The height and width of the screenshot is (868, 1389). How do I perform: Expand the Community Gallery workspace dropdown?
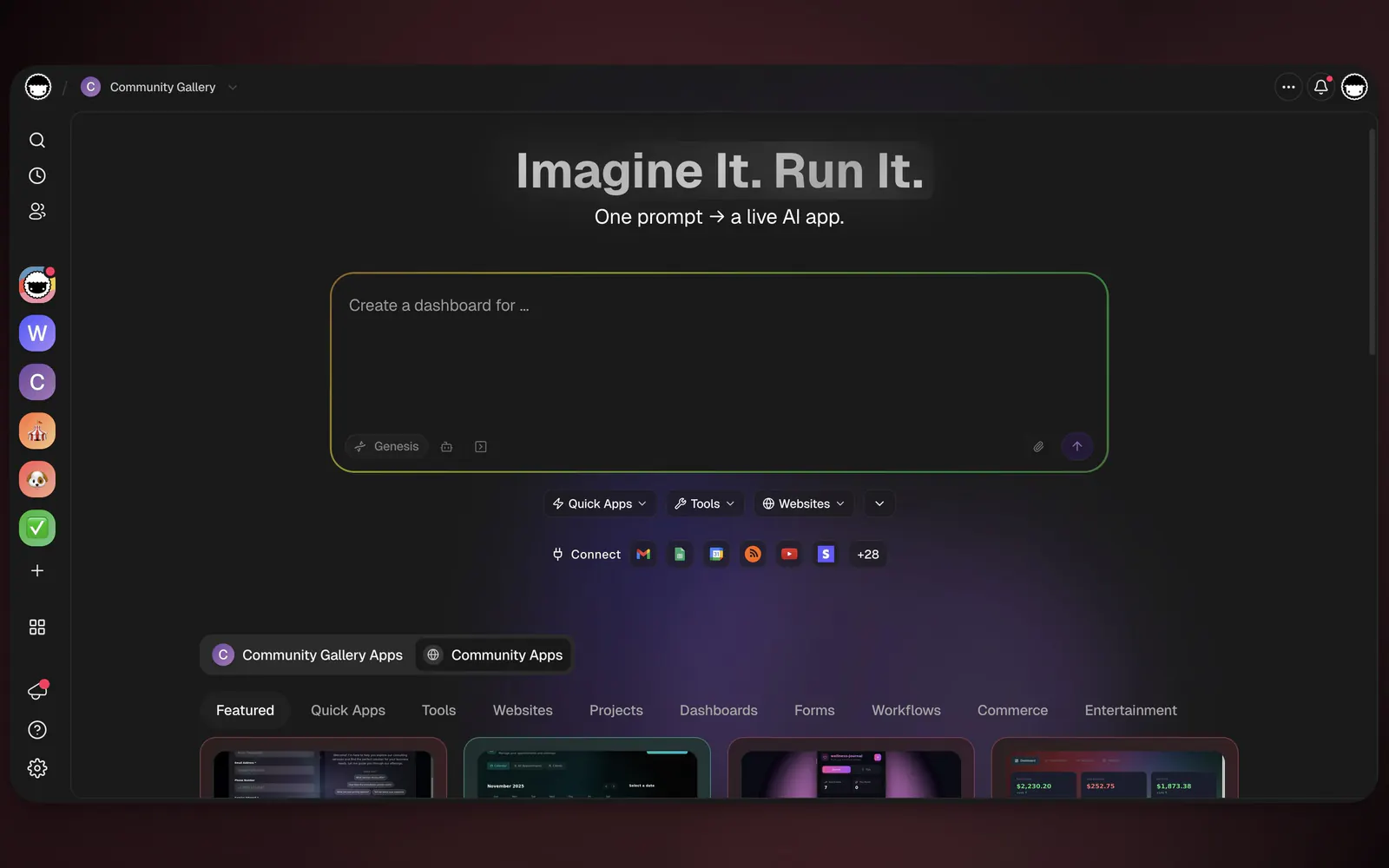(233, 87)
